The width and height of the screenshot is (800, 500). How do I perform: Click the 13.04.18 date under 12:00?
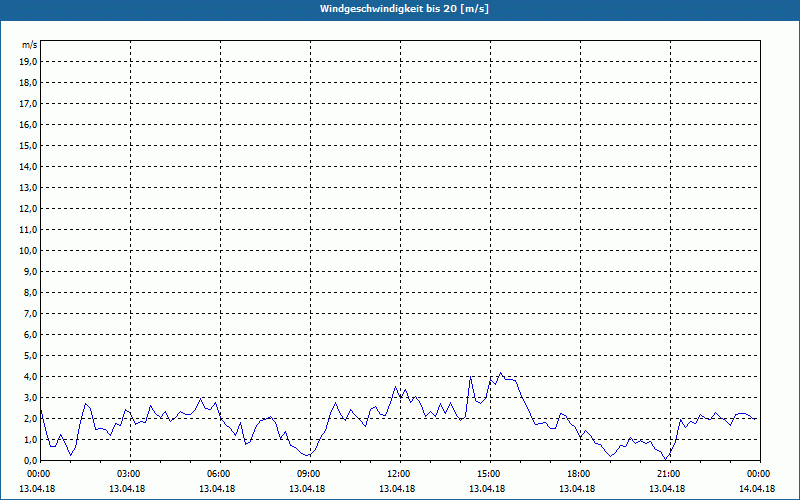click(x=397, y=488)
